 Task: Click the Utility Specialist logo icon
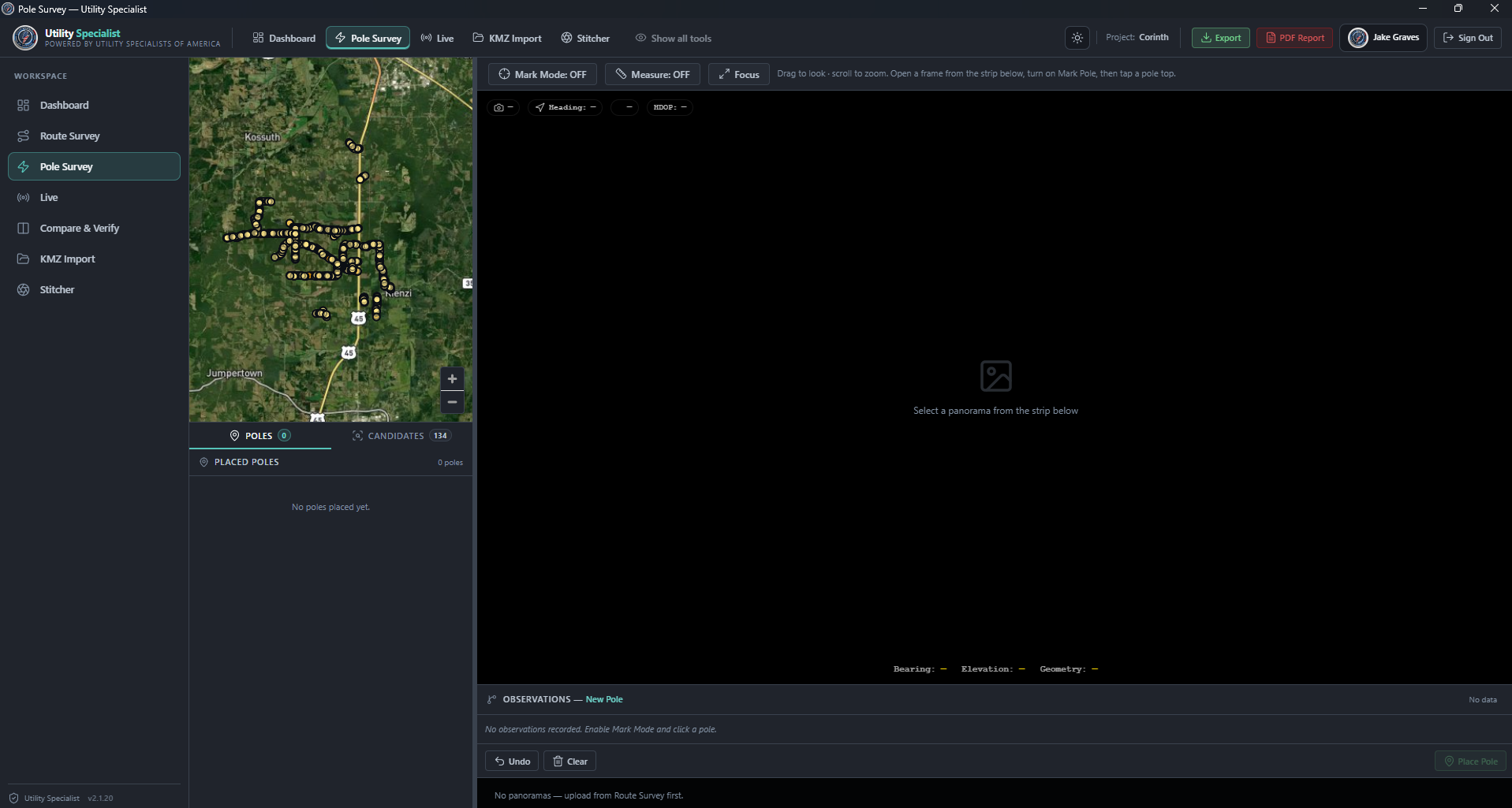(25, 37)
